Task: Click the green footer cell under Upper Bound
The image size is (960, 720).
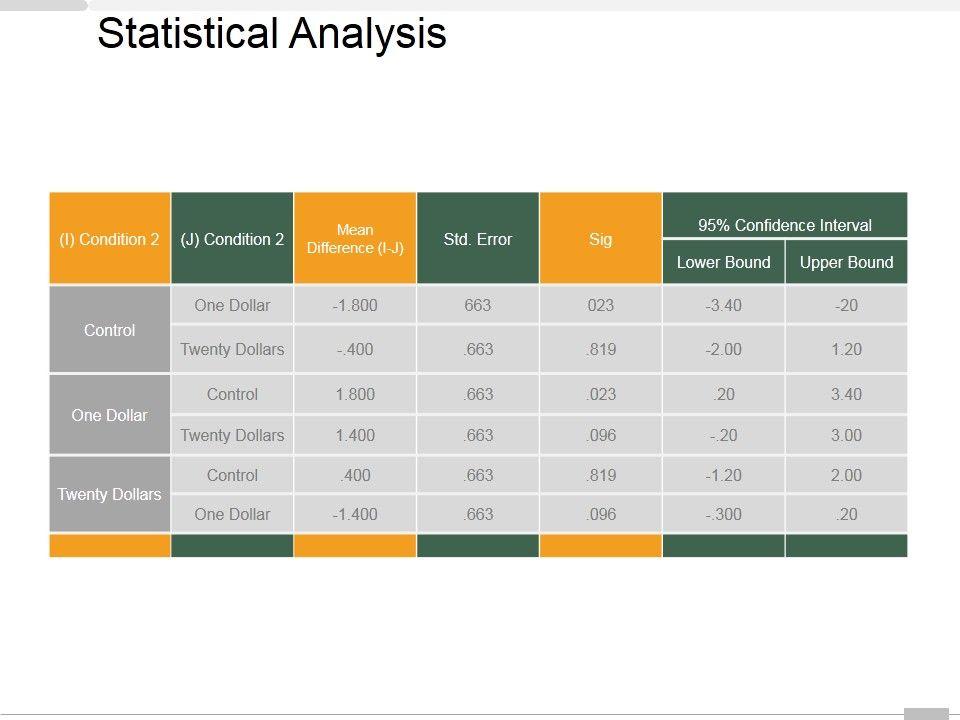Action: point(846,546)
